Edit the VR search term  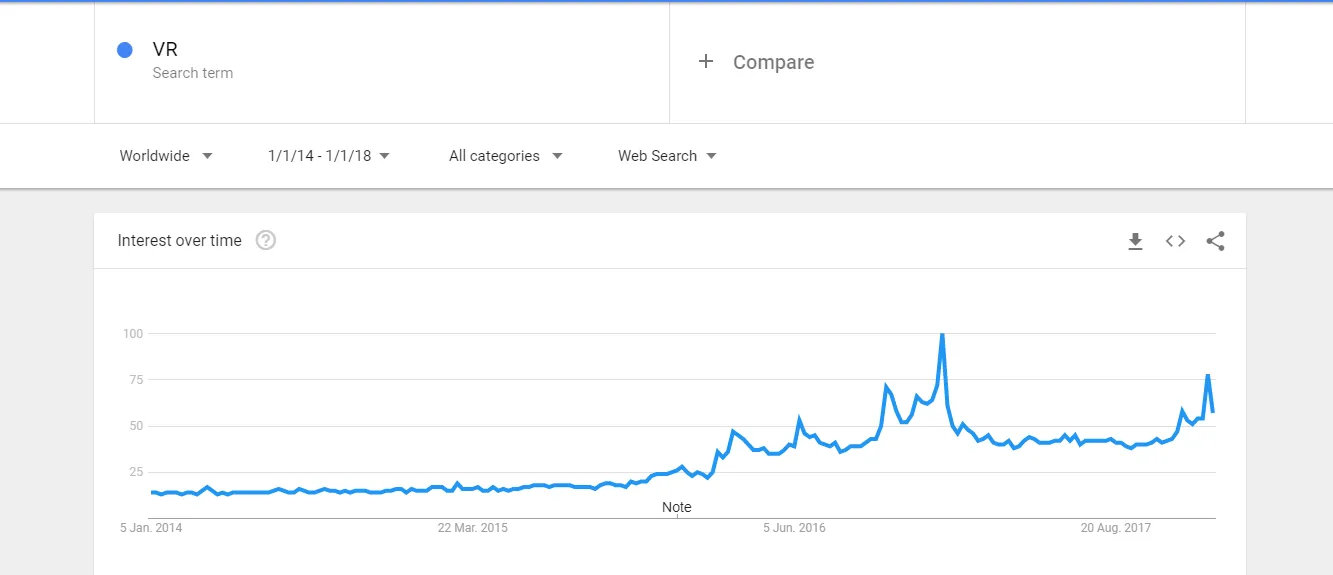click(166, 50)
